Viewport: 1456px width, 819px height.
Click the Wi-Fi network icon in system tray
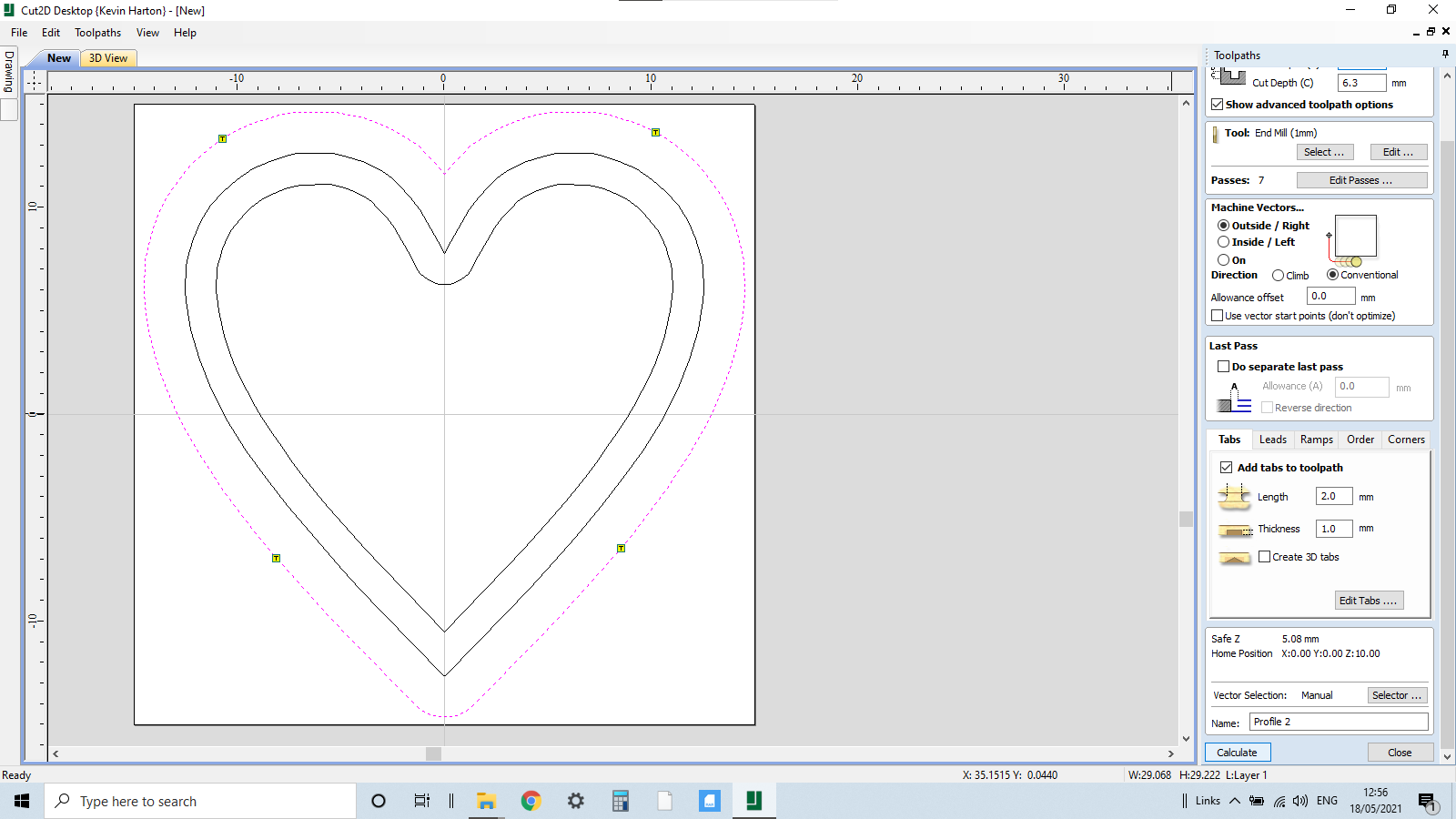tap(1279, 802)
